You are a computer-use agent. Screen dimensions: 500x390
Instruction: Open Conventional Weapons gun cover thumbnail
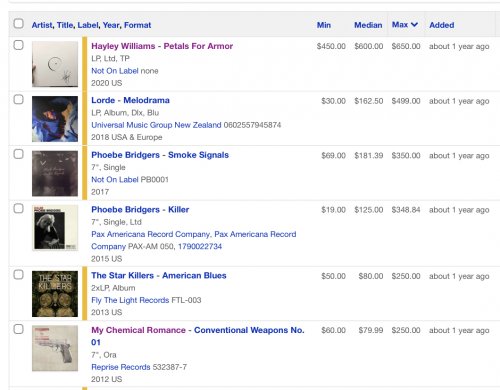click(55, 348)
